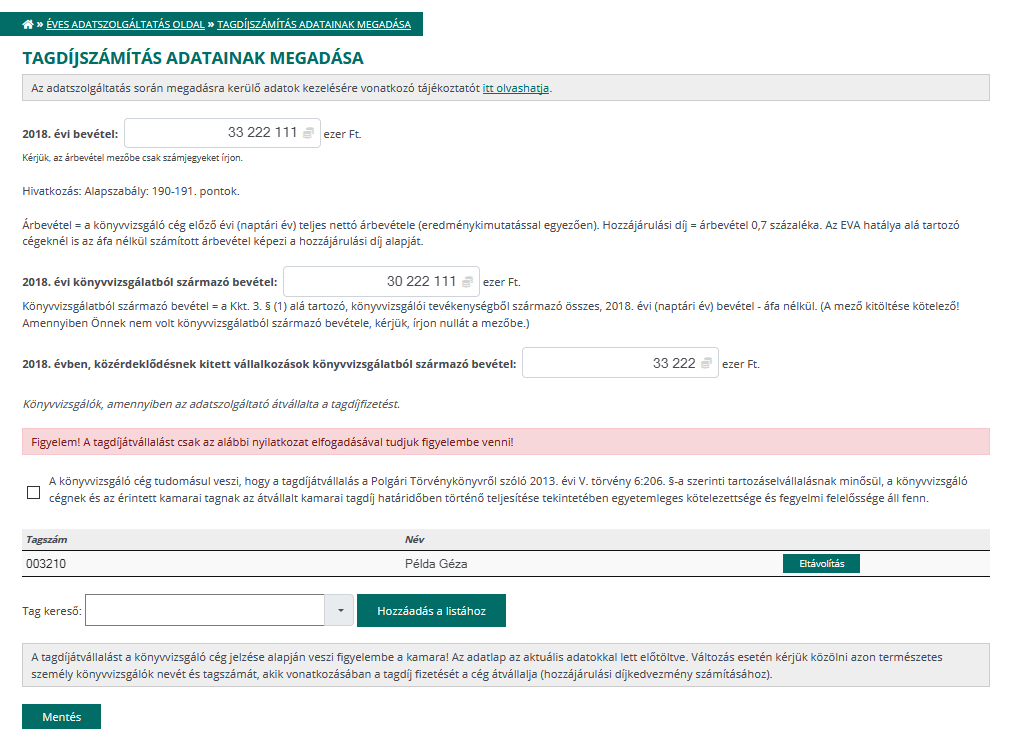Click the Mentés button
This screenshot has width=1010, height=745.
60,716
